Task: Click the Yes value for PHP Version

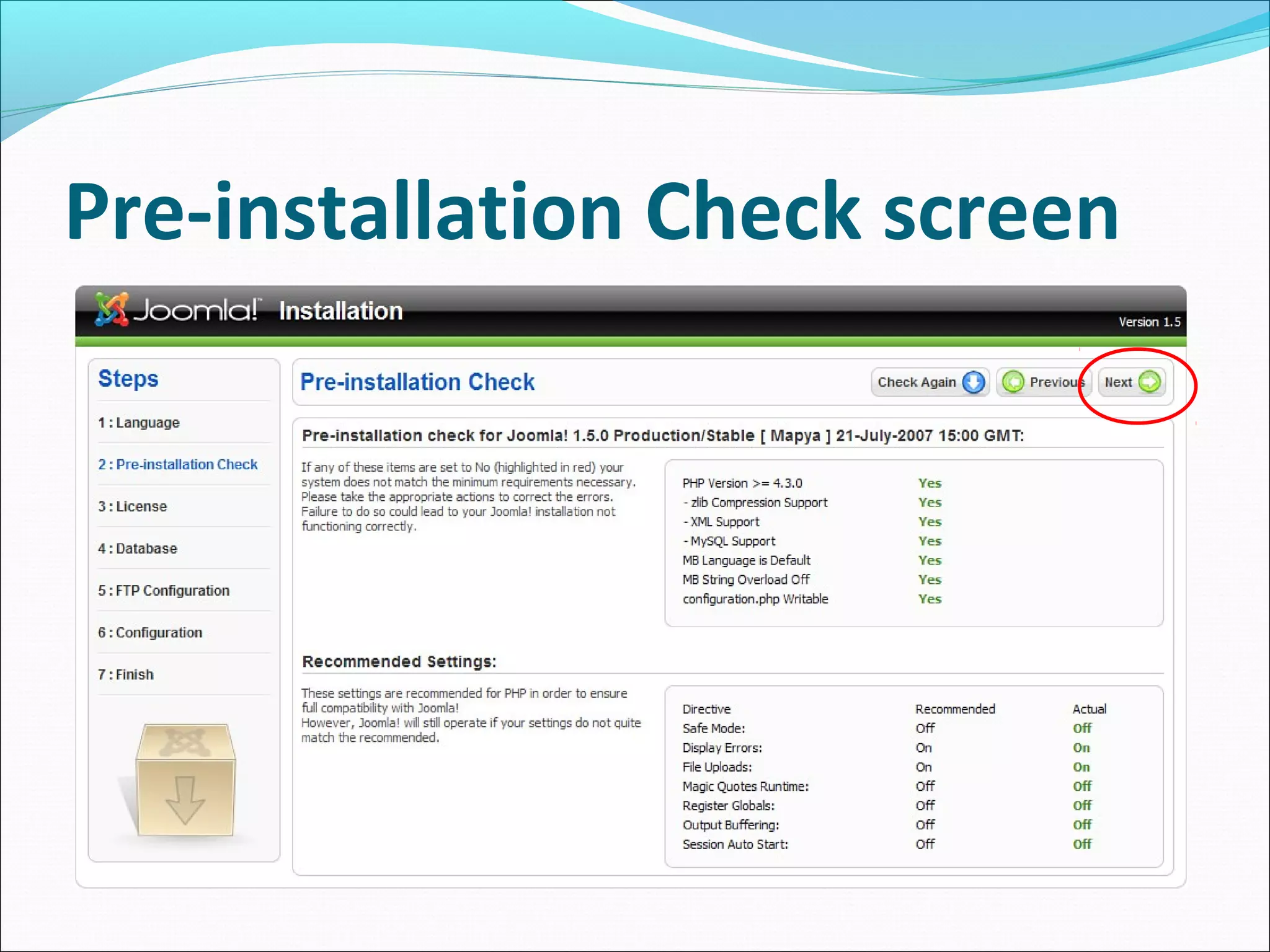Action: pos(930,483)
